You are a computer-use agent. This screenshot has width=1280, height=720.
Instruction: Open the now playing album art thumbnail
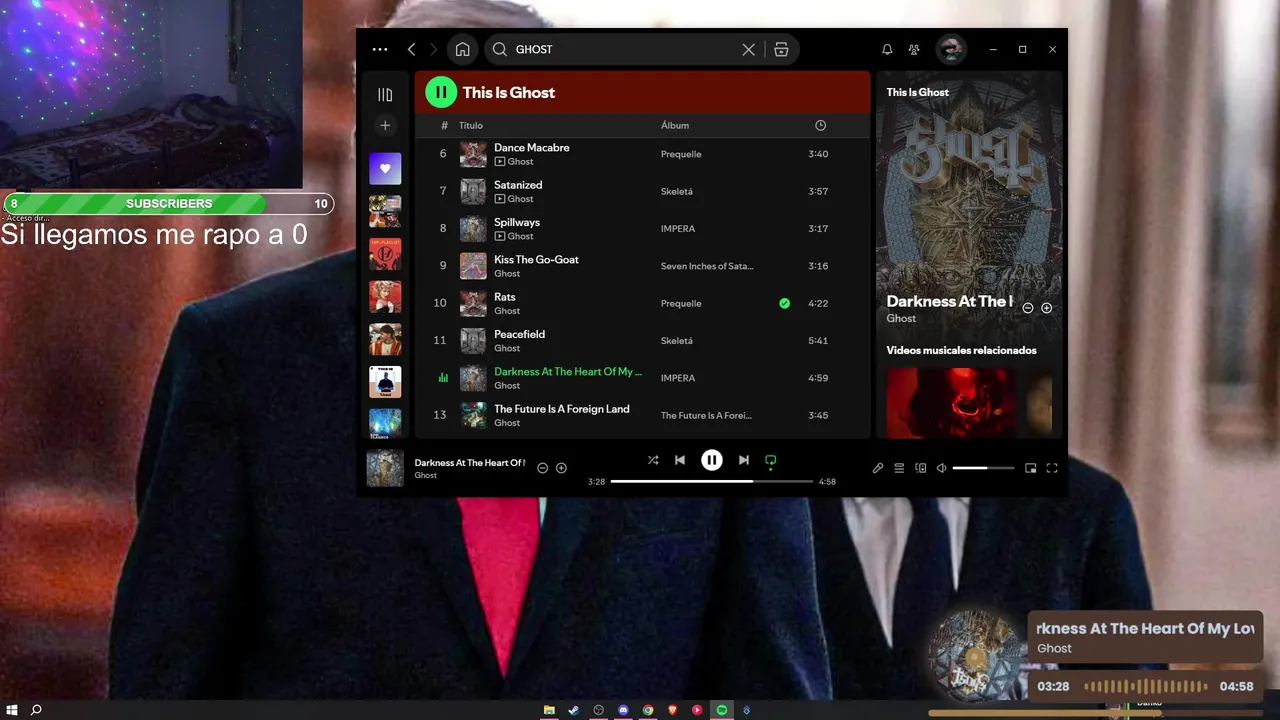pos(385,468)
